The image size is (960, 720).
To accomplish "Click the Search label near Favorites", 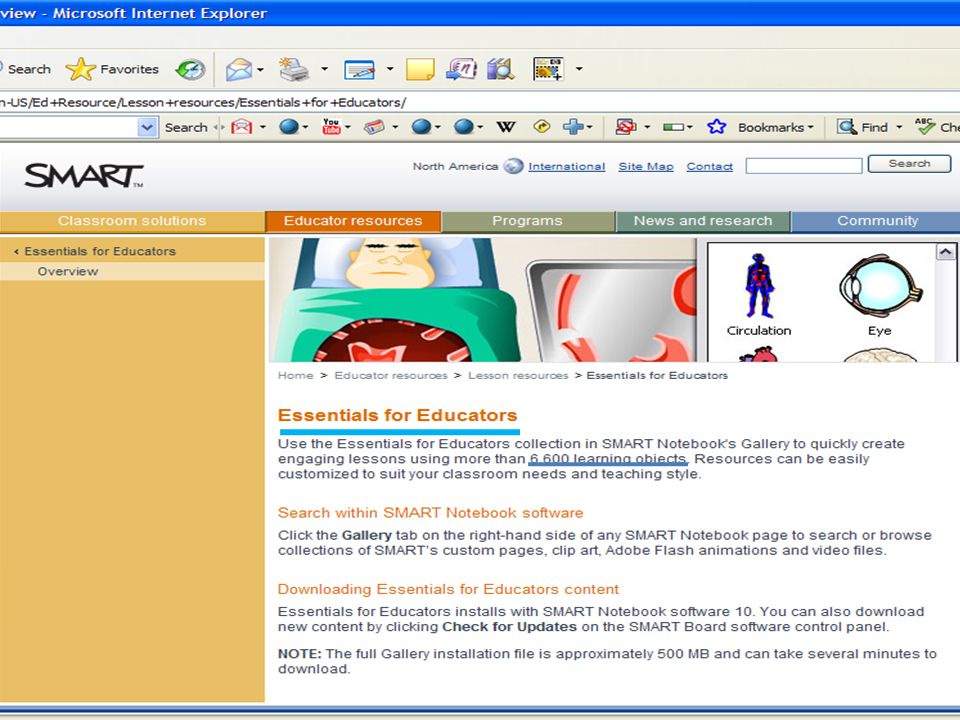I will 29,69.
